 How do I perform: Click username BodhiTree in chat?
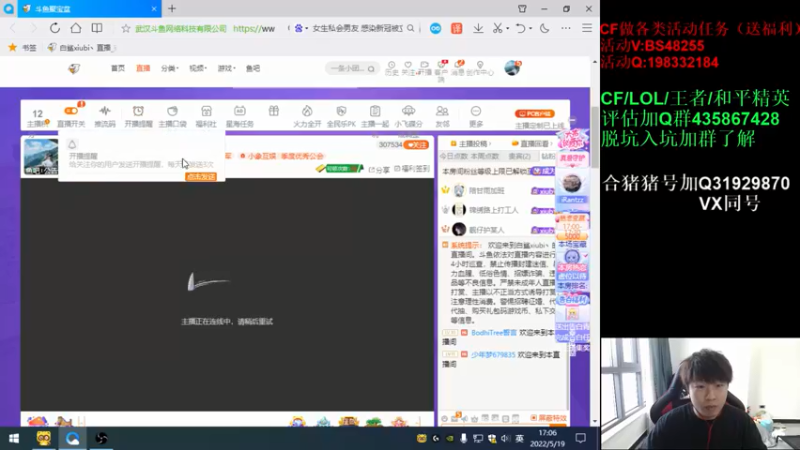coord(494,333)
